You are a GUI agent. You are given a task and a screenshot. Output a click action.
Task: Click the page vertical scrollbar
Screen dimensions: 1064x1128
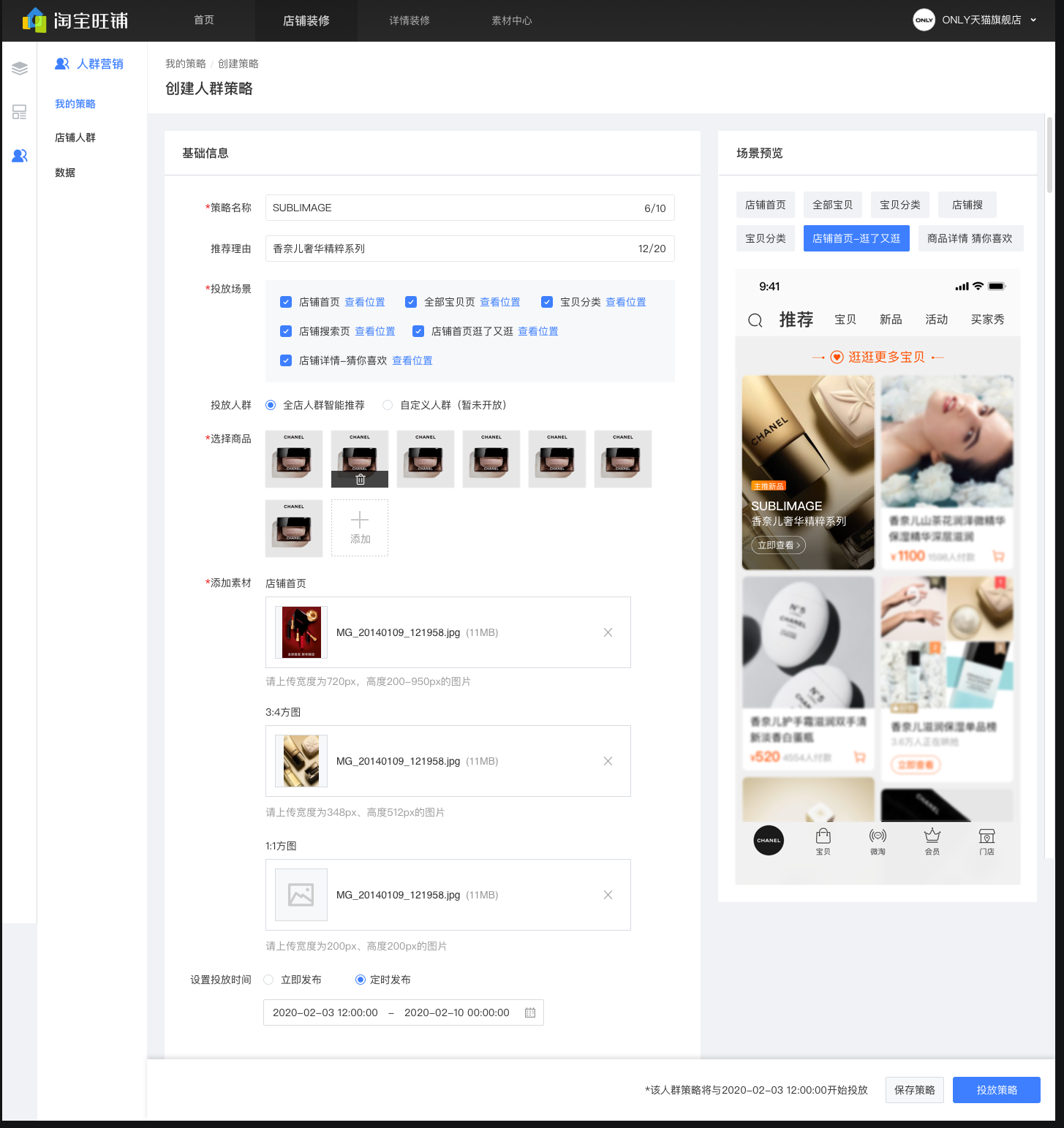click(1049, 155)
